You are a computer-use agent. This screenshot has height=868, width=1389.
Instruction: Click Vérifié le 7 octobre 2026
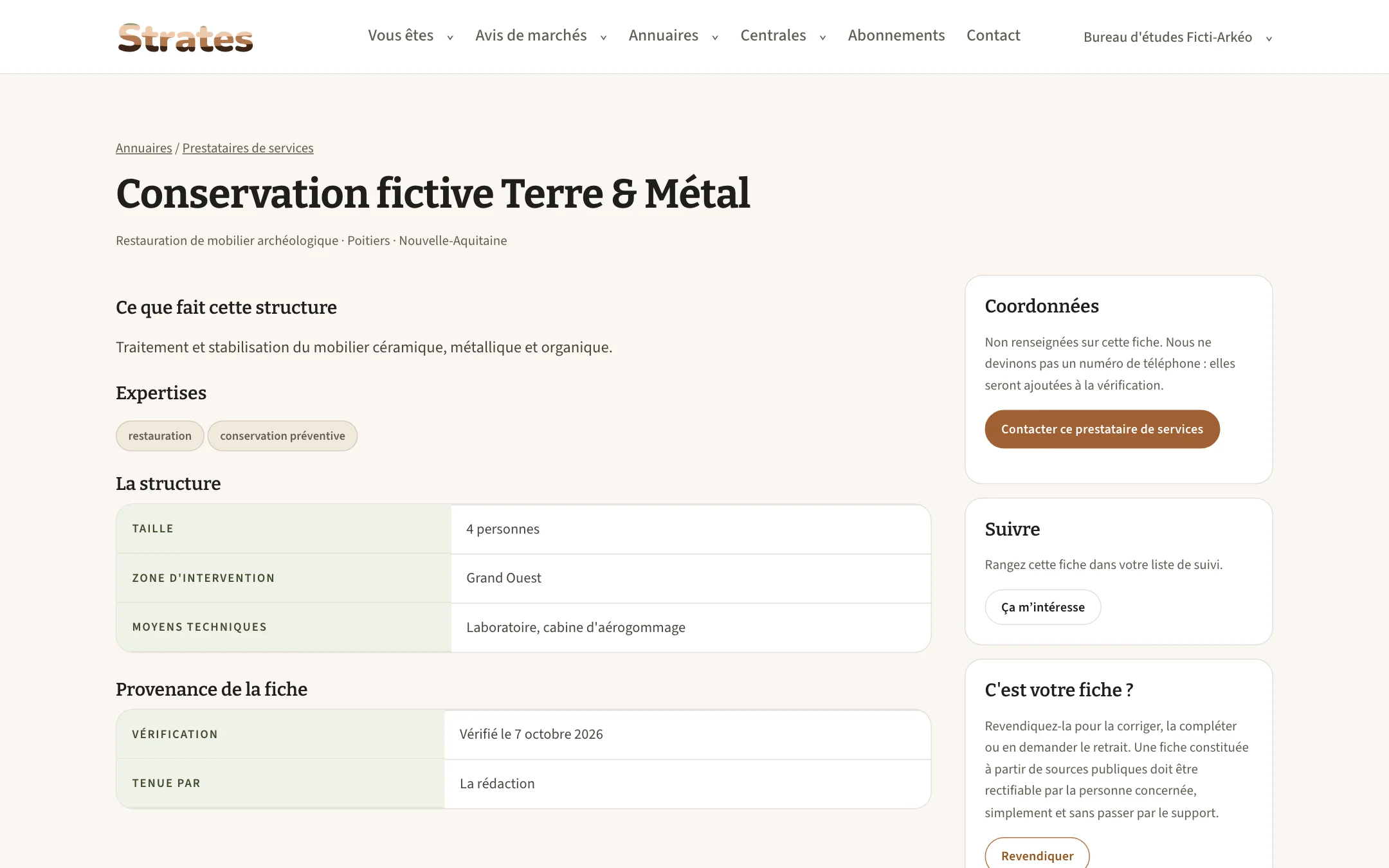687,734
